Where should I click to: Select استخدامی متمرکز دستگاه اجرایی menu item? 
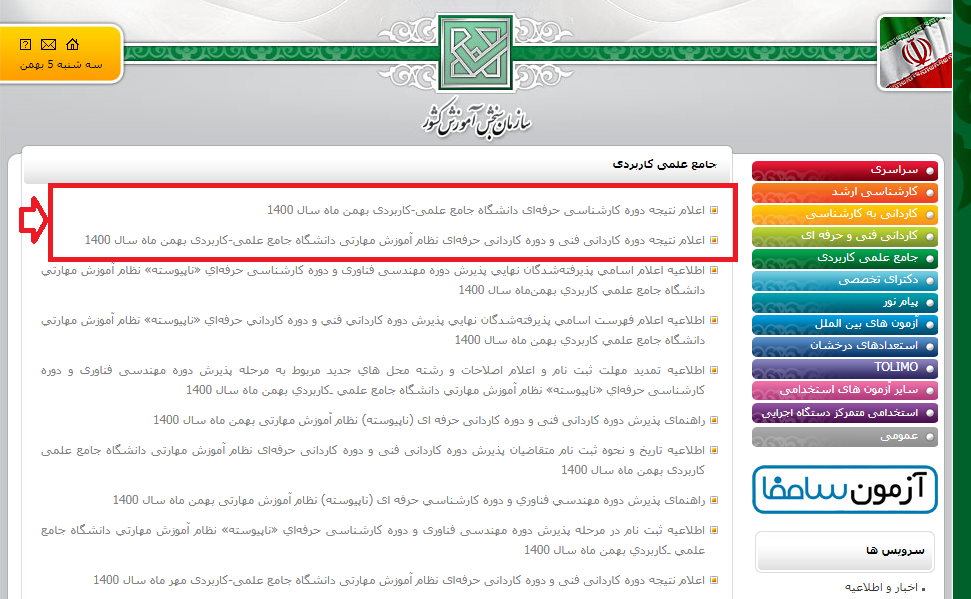tap(845, 412)
